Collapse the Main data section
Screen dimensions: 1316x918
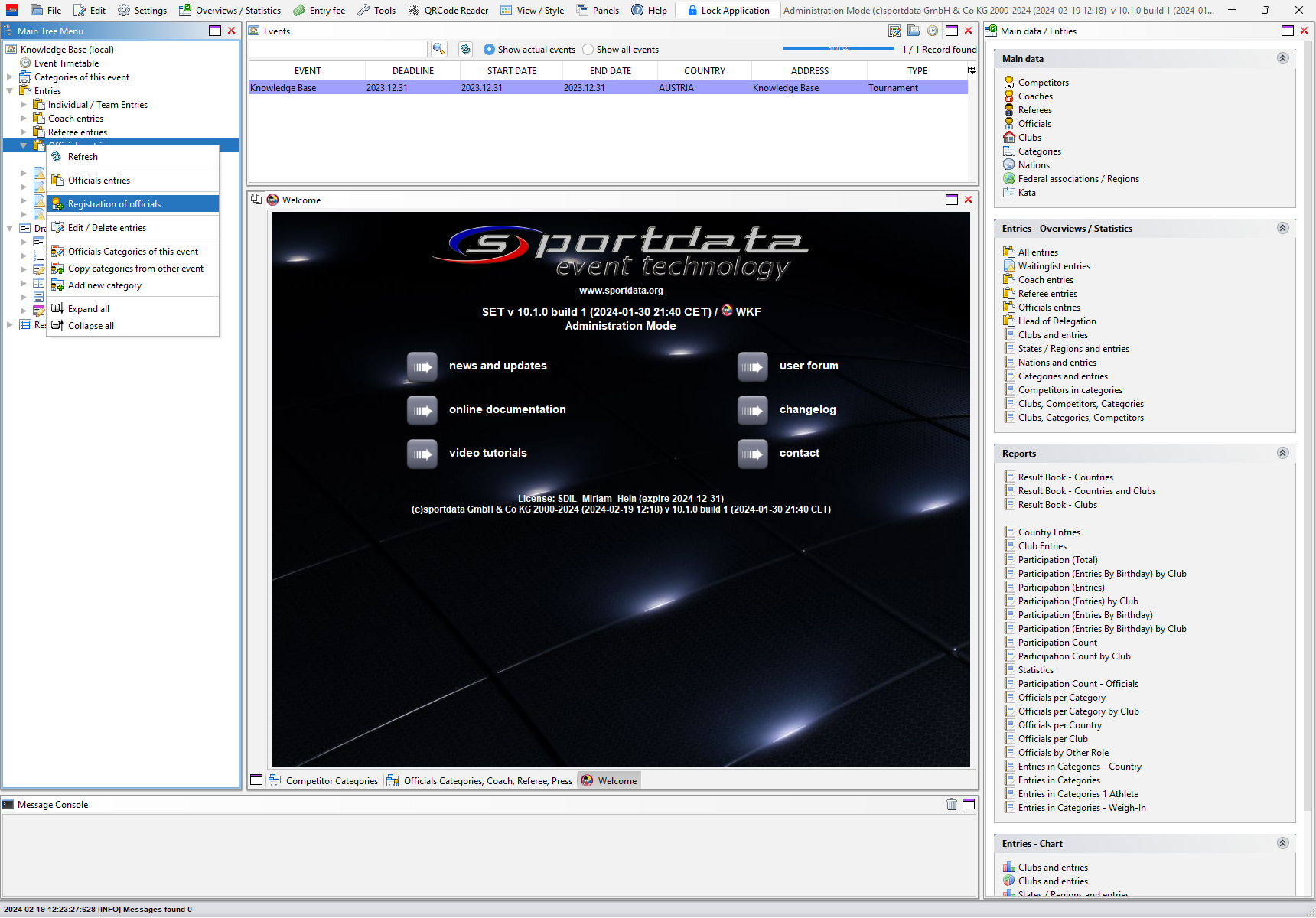(x=1282, y=59)
